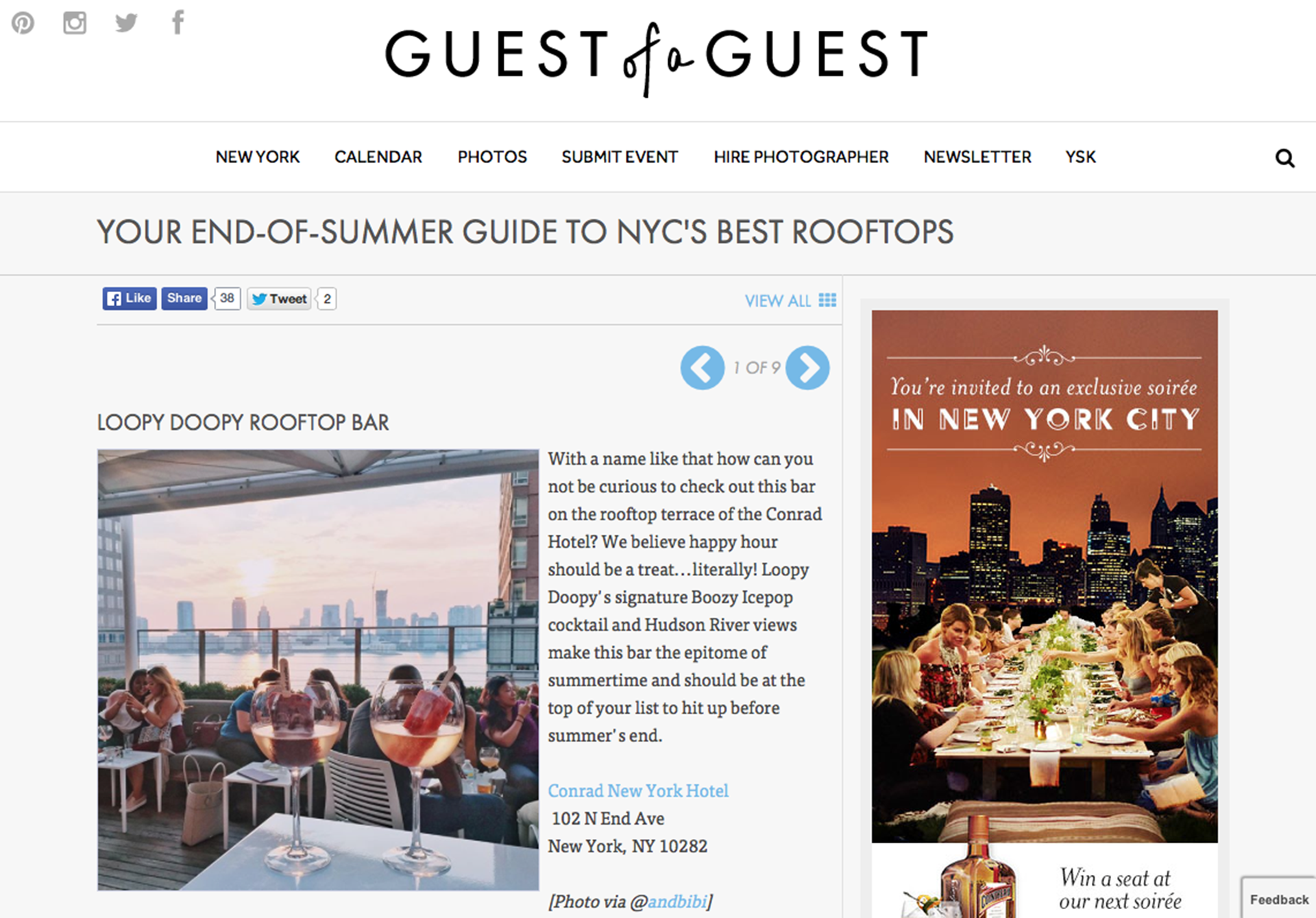The width and height of the screenshot is (1316, 918).
Task: Click the Tweet button
Action: [279, 299]
